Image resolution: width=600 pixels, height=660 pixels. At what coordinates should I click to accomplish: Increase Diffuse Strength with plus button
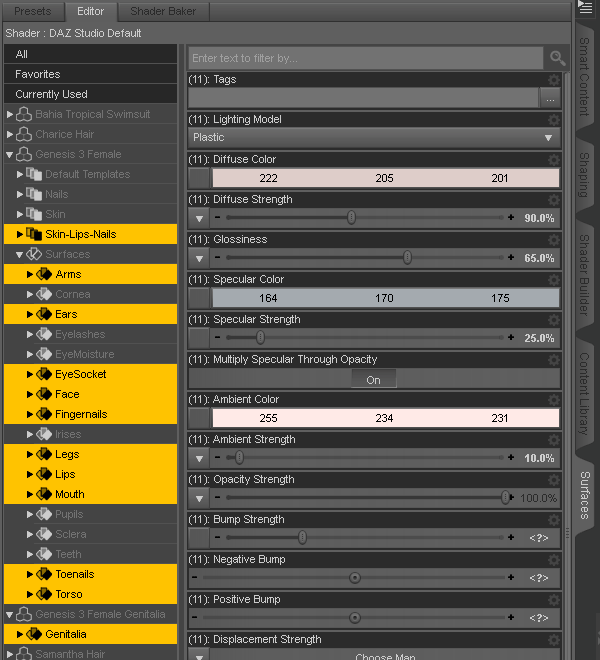point(511,217)
